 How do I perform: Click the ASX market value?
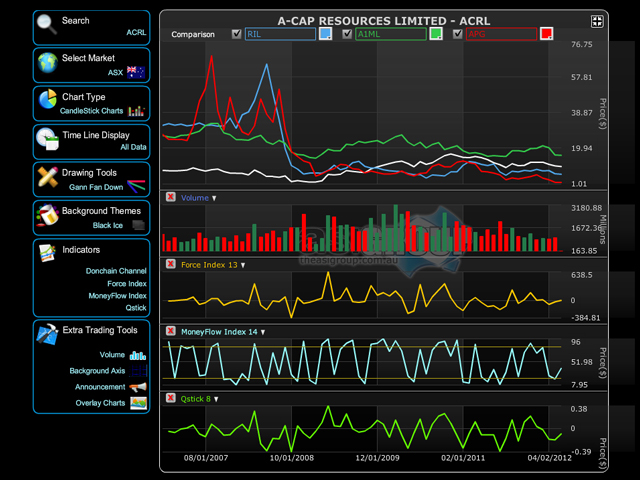115,73
